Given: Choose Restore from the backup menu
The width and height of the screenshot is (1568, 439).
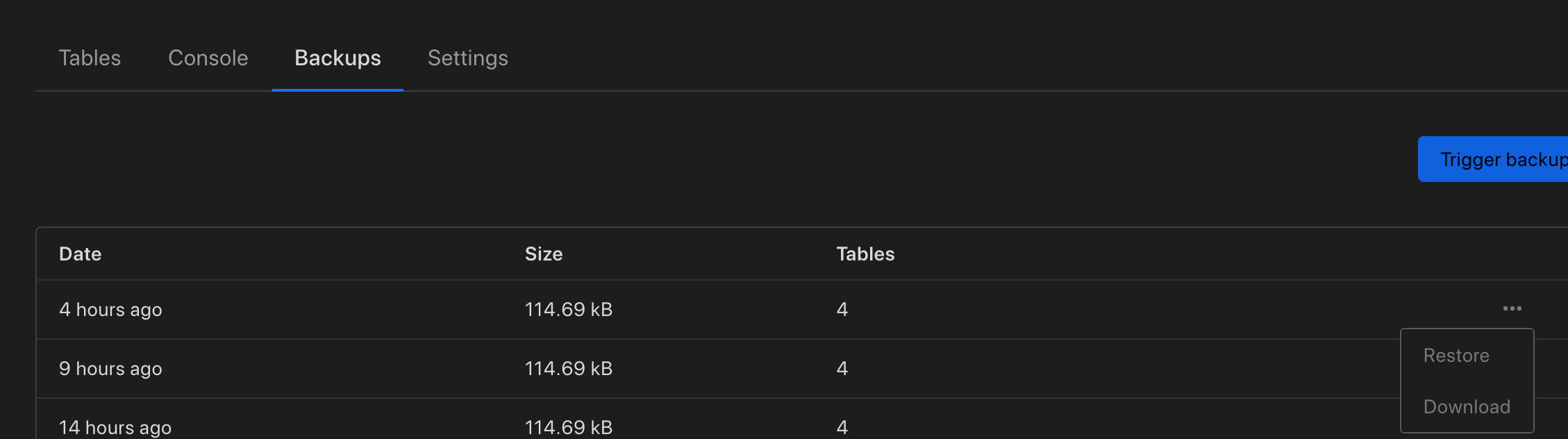Looking at the screenshot, I should pyautogui.click(x=1456, y=356).
